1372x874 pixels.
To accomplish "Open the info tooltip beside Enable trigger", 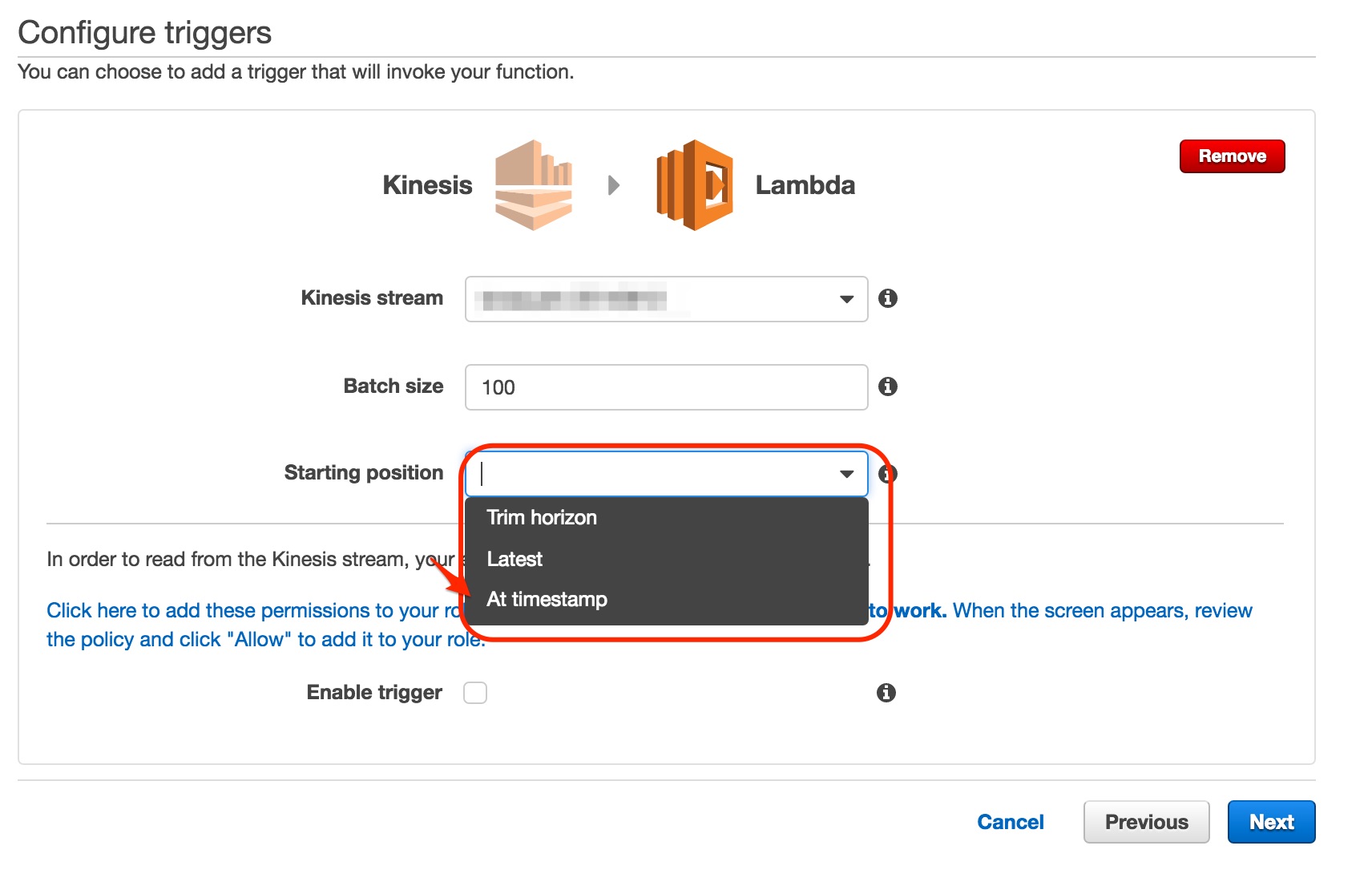I will pos(887,692).
